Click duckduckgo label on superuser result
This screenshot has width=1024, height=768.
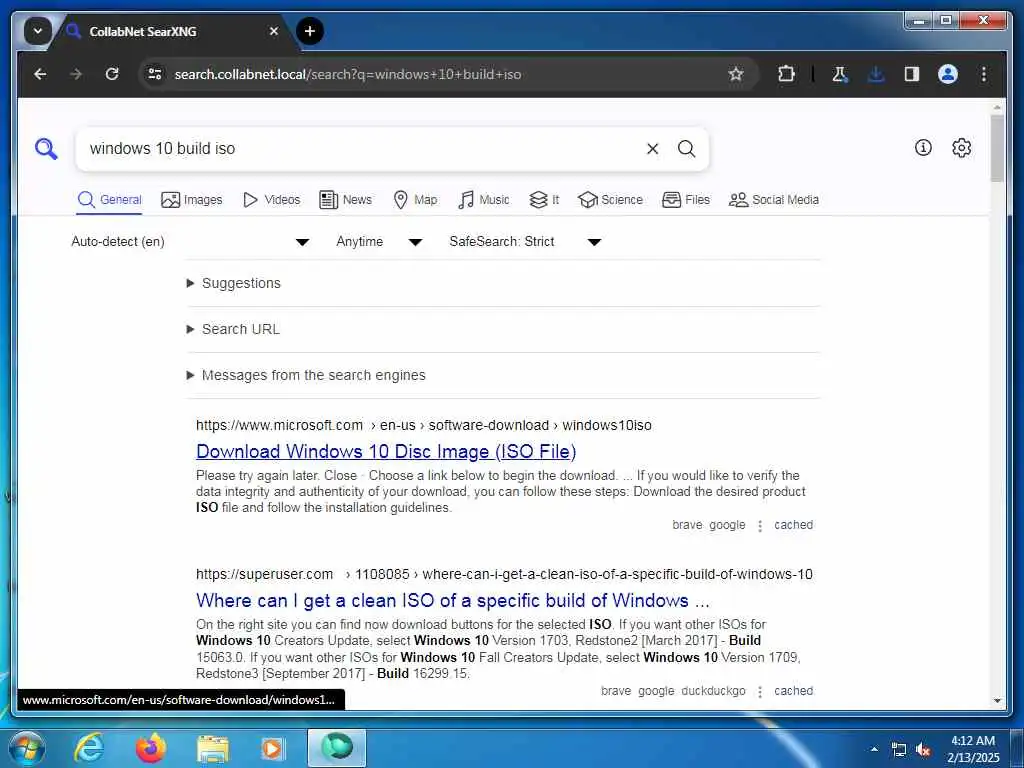click(x=713, y=691)
